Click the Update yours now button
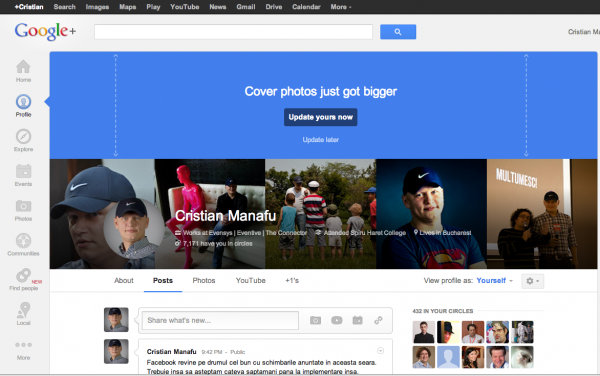The width and height of the screenshot is (600, 376). pyautogui.click(x=321, y=117)
